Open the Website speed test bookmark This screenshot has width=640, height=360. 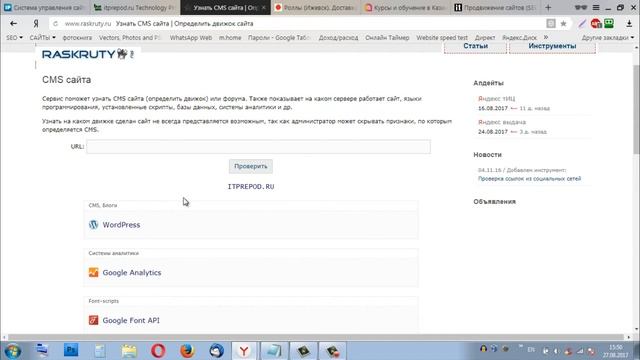pyautogui.click(x=442, y=38)
